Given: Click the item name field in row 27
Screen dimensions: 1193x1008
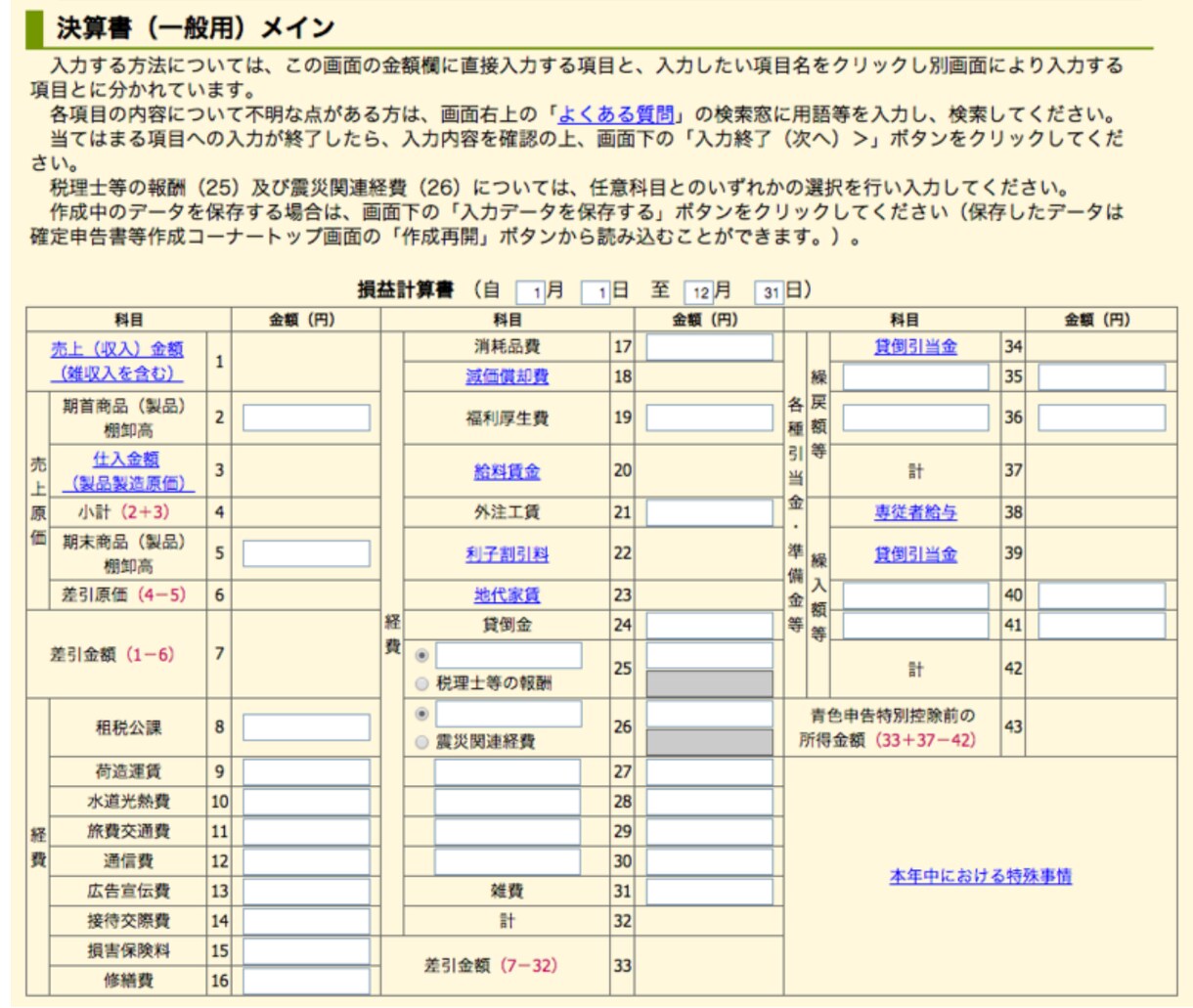Looking at the screenshot, I should (x=507, y=771).
